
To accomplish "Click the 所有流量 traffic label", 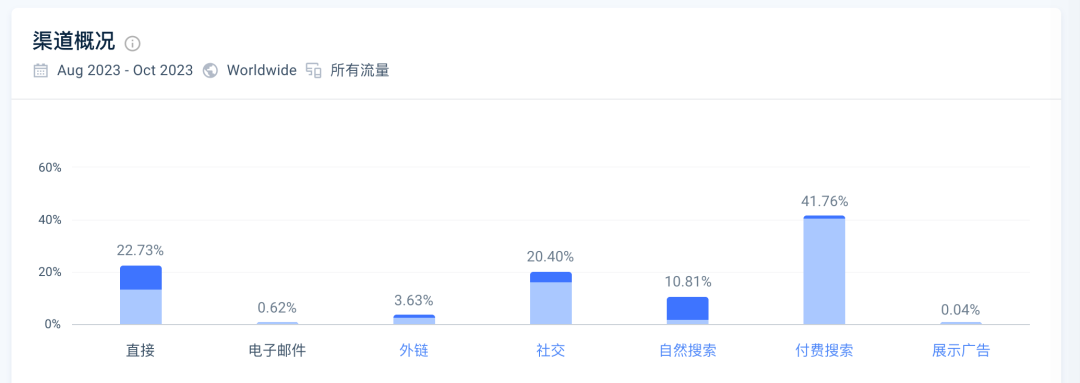I will (x=360, y=70).
